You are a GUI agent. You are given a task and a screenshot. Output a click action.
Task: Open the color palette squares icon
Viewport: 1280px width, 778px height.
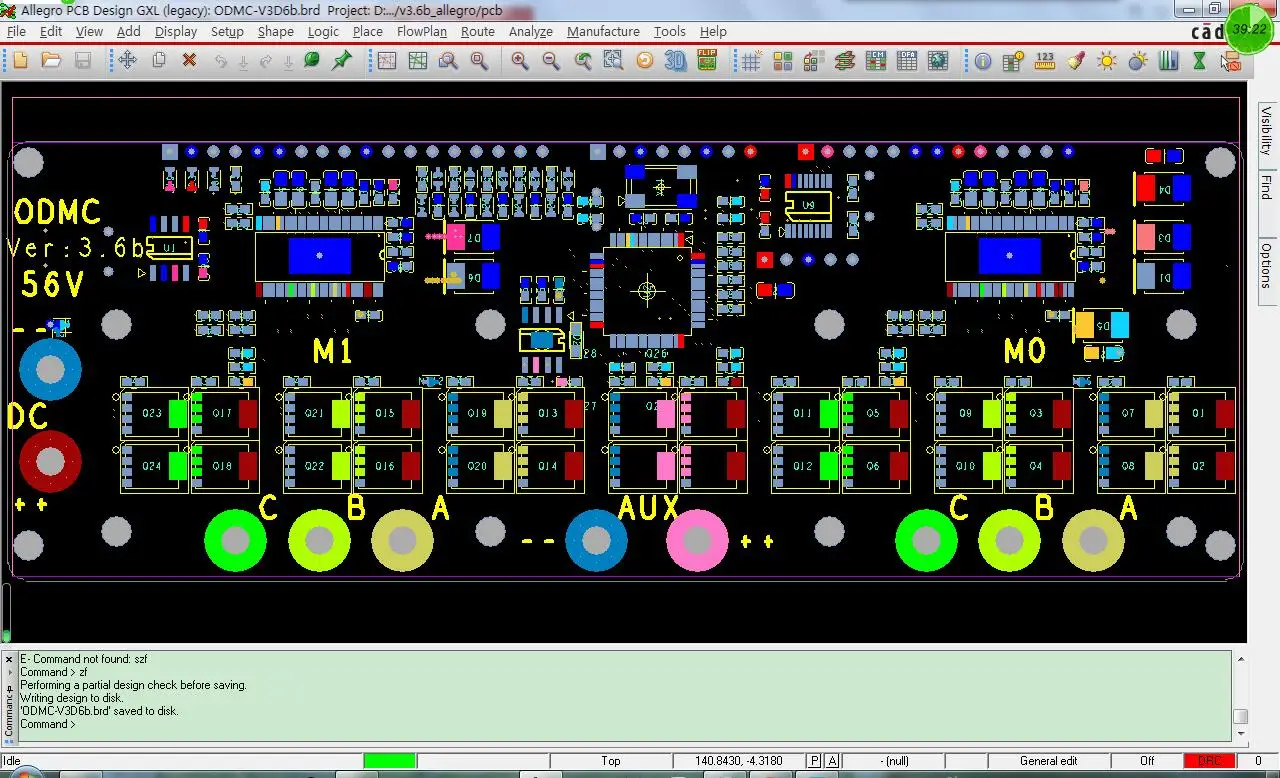pos(782,61)
